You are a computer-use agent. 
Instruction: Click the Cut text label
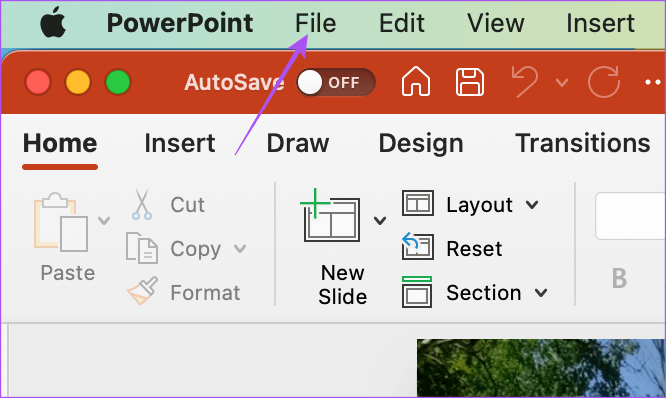pos(187,205)
